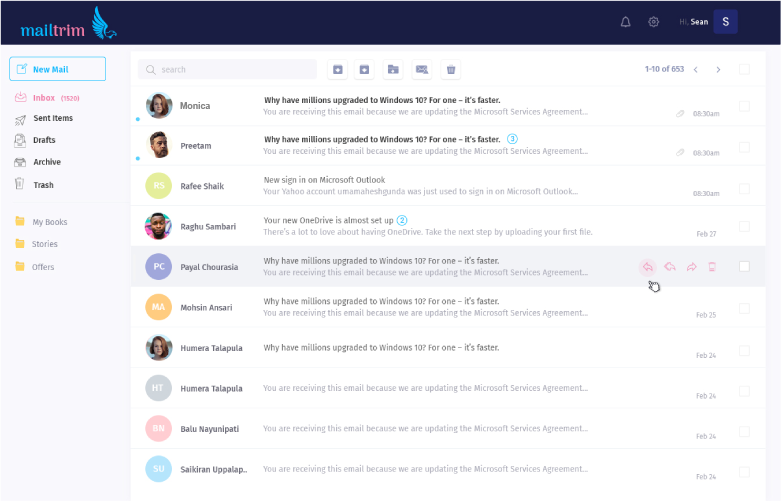Click the S profile avatar
Image resolution: width=781 pixels, height=501 pixels.
[725, 22]
